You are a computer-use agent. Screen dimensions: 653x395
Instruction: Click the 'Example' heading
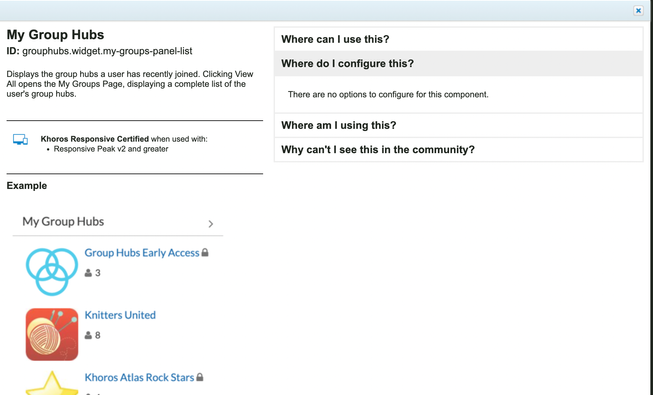coord(27,186)
